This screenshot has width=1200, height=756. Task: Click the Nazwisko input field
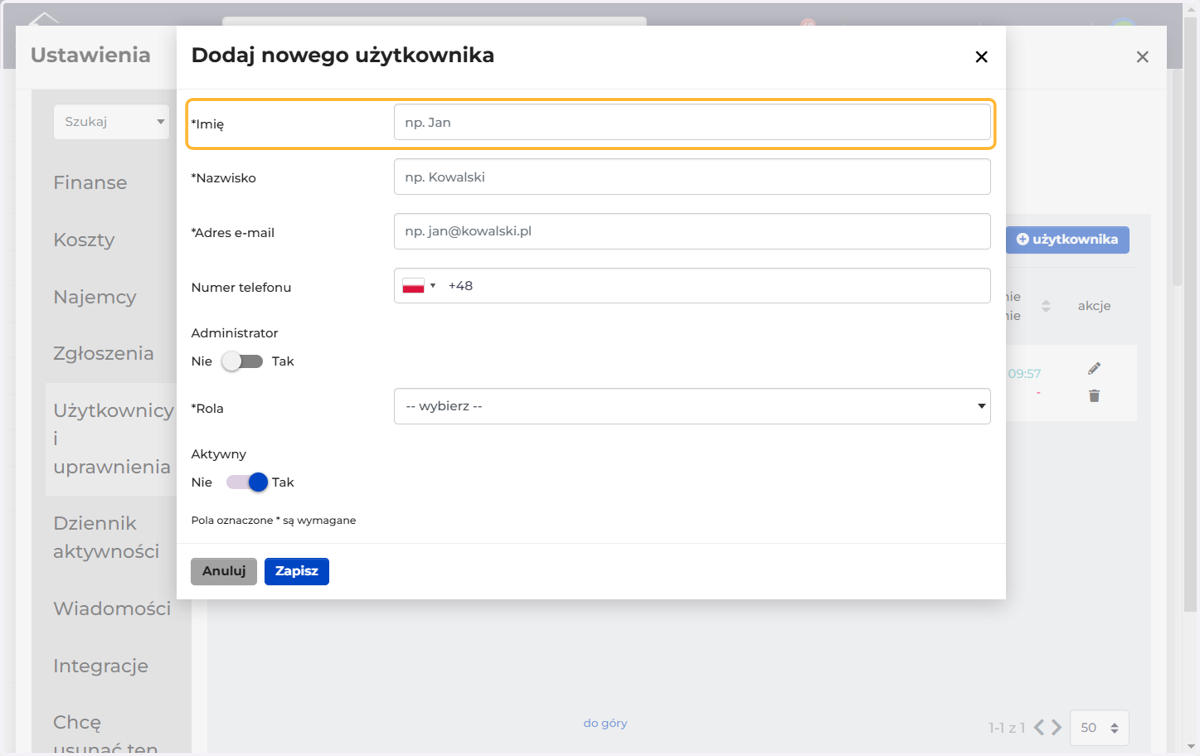coord(692,177)
